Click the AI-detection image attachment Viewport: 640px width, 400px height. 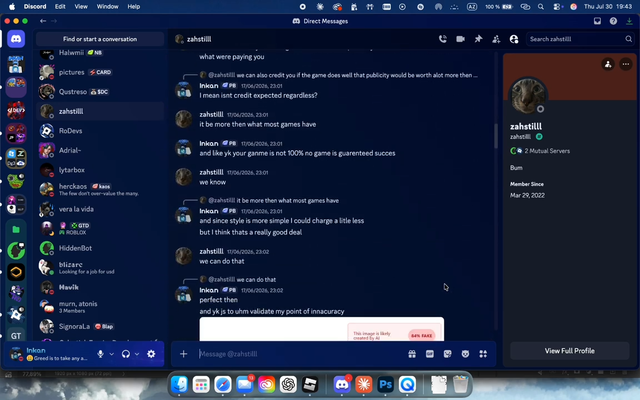(x=322, y=329)
